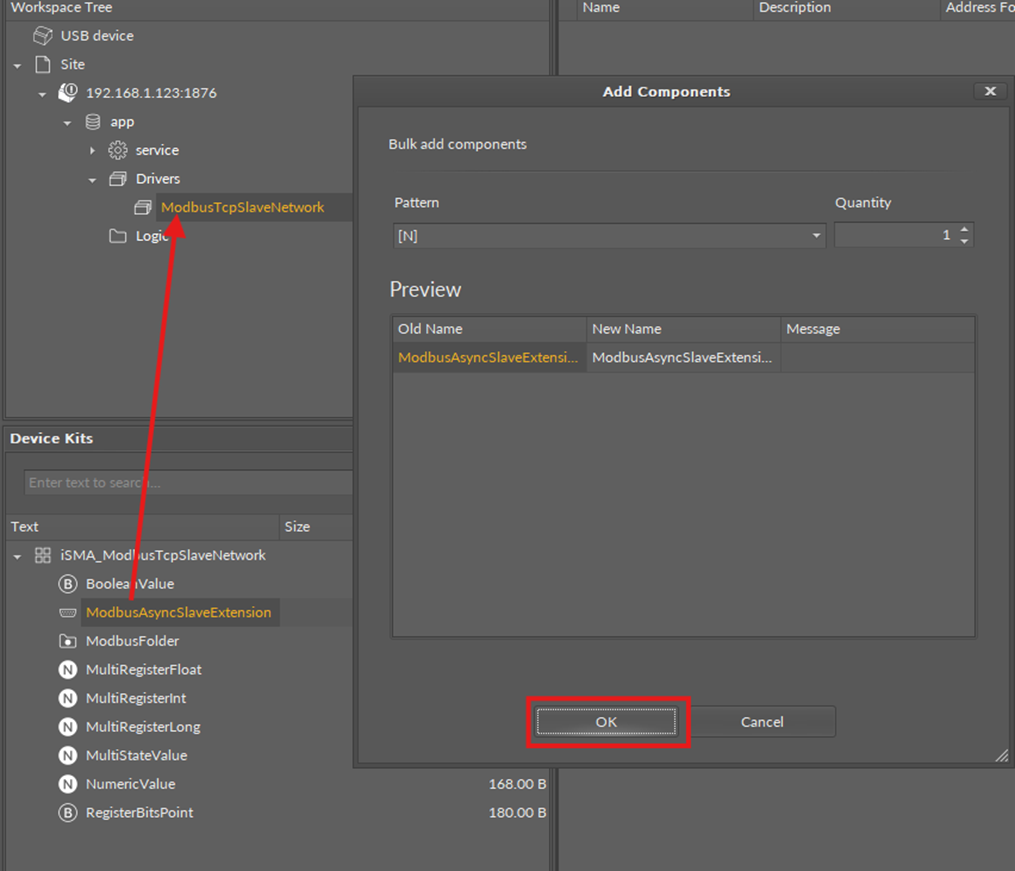Open the Pattern dropdown arrow

(816, 236)
